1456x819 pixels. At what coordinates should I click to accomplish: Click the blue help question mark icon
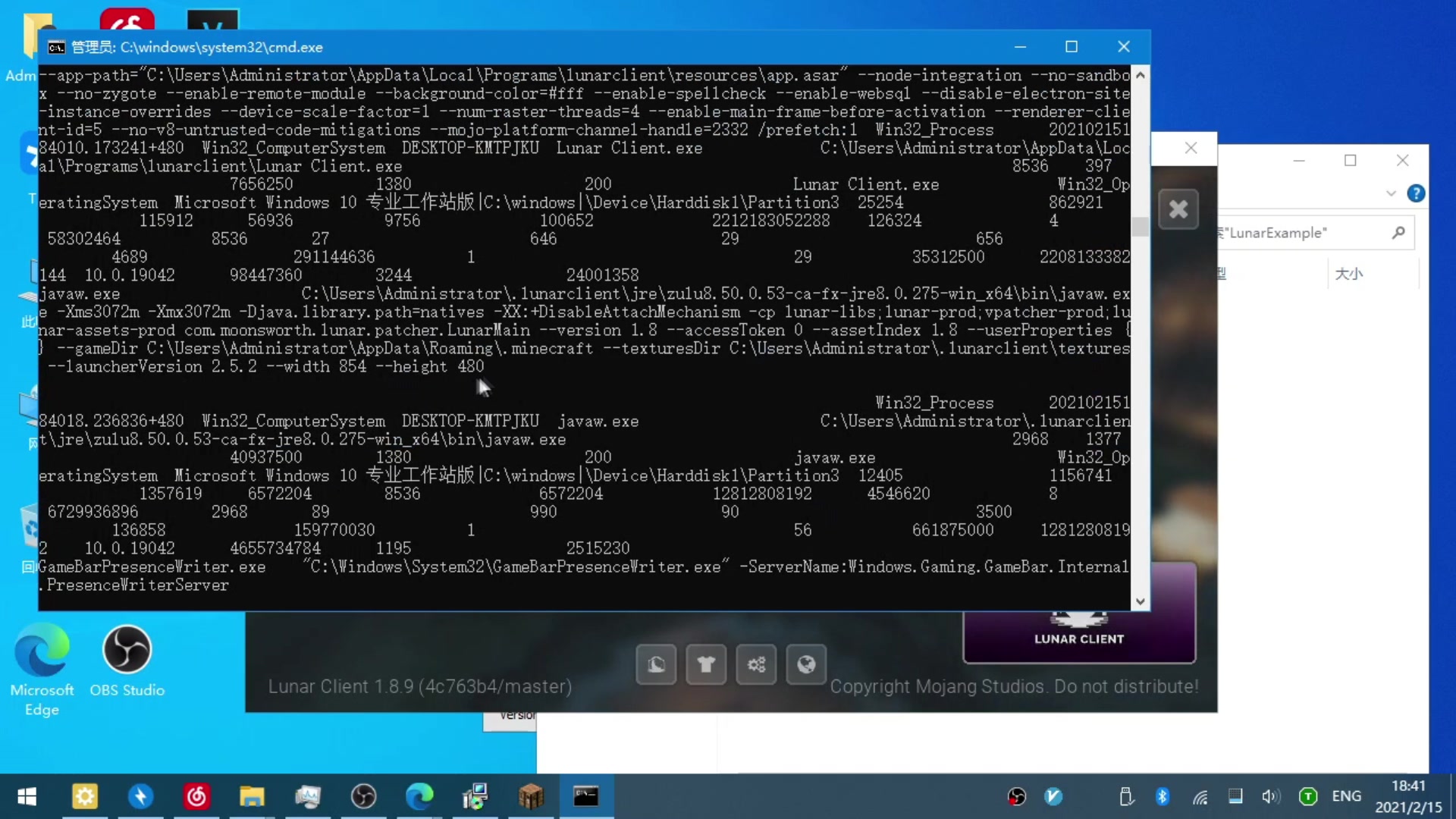pyautogui.click(x=1415, y=193)
